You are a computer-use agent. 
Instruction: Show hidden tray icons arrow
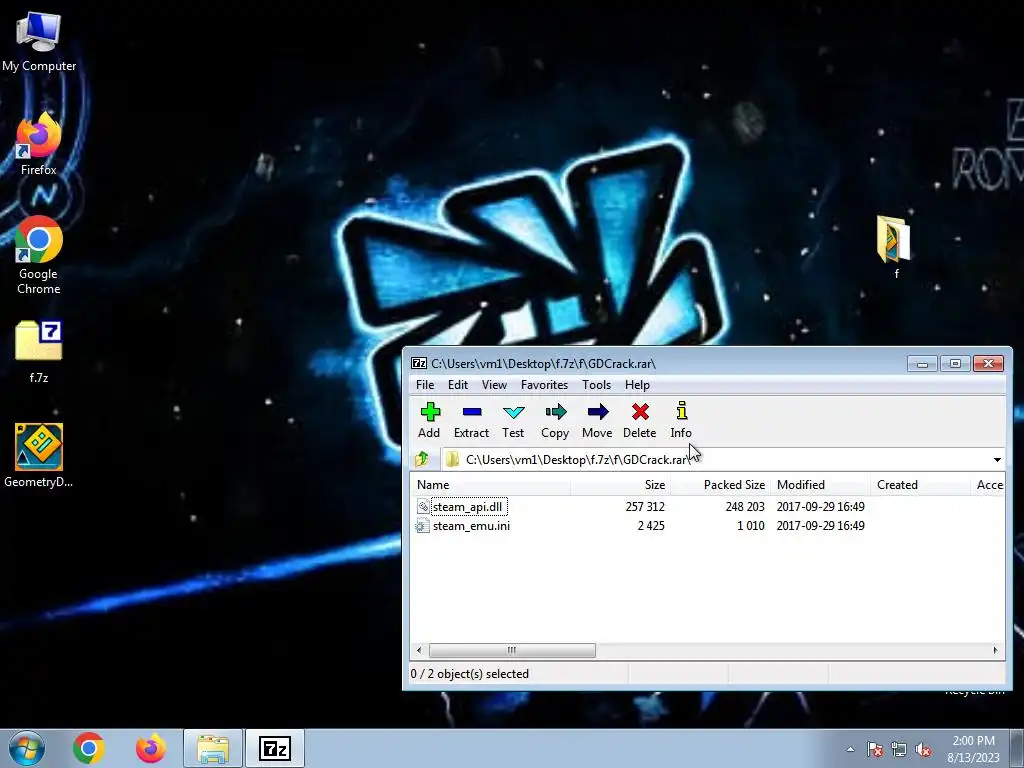[850, 749]
